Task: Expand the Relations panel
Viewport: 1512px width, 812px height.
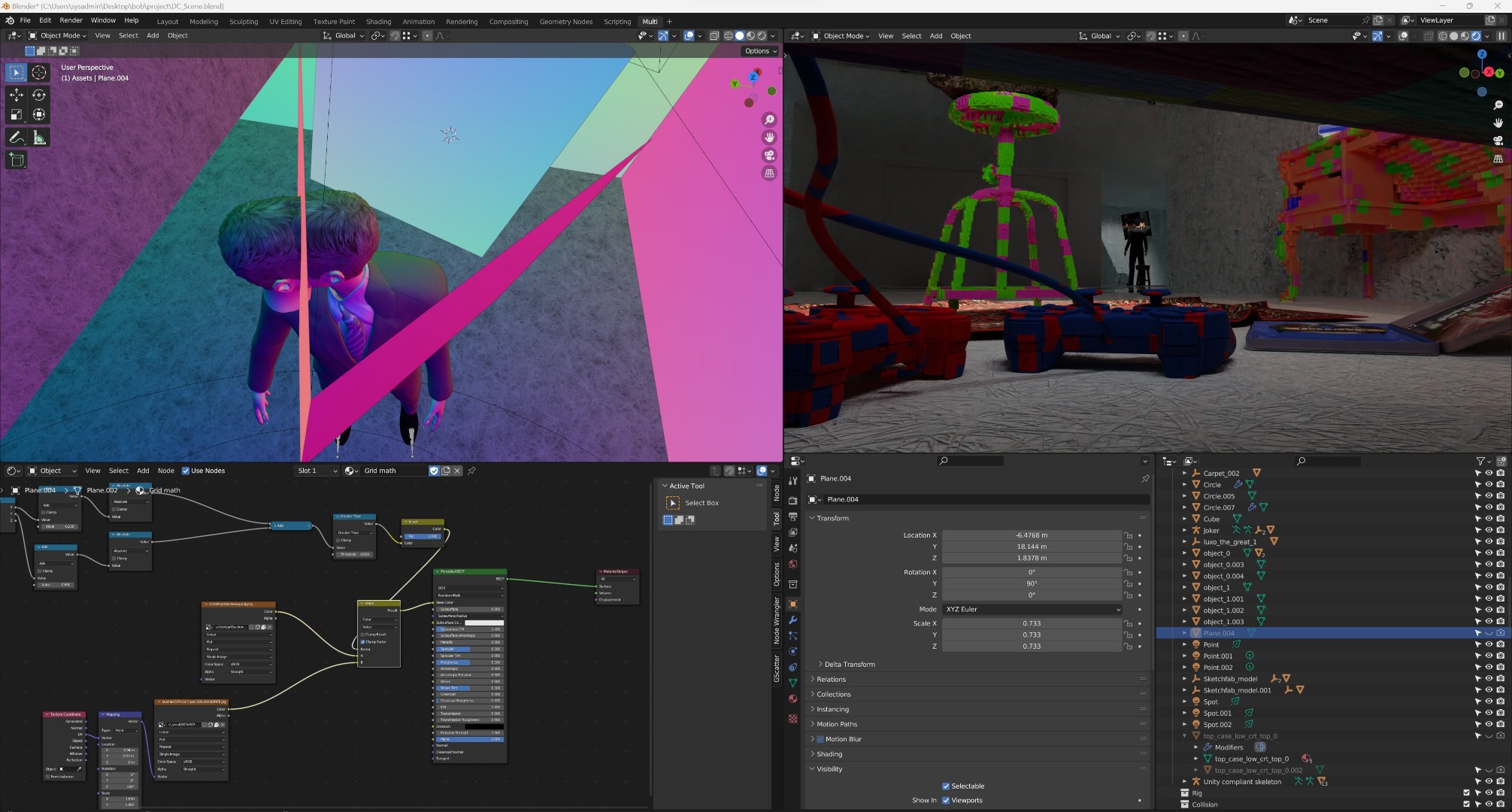Action: pyautogui.click(x=831, y=679)
